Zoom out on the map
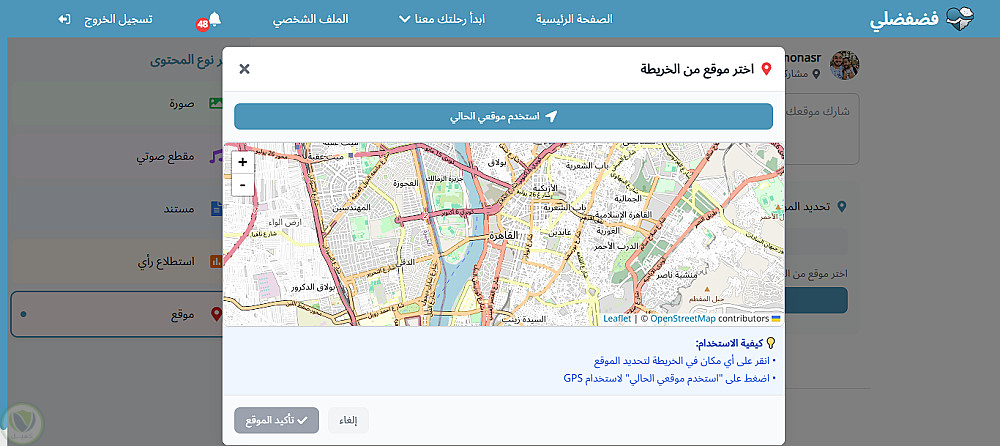 click(243, 185)
